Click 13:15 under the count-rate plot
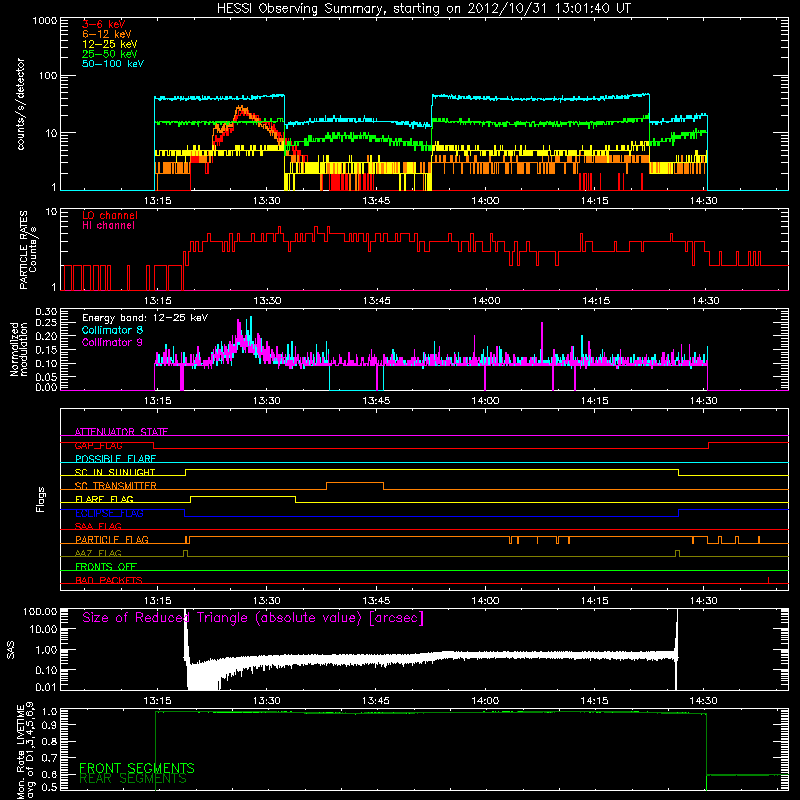Screen dimensions: 800x800 click(x=158, y=201)
